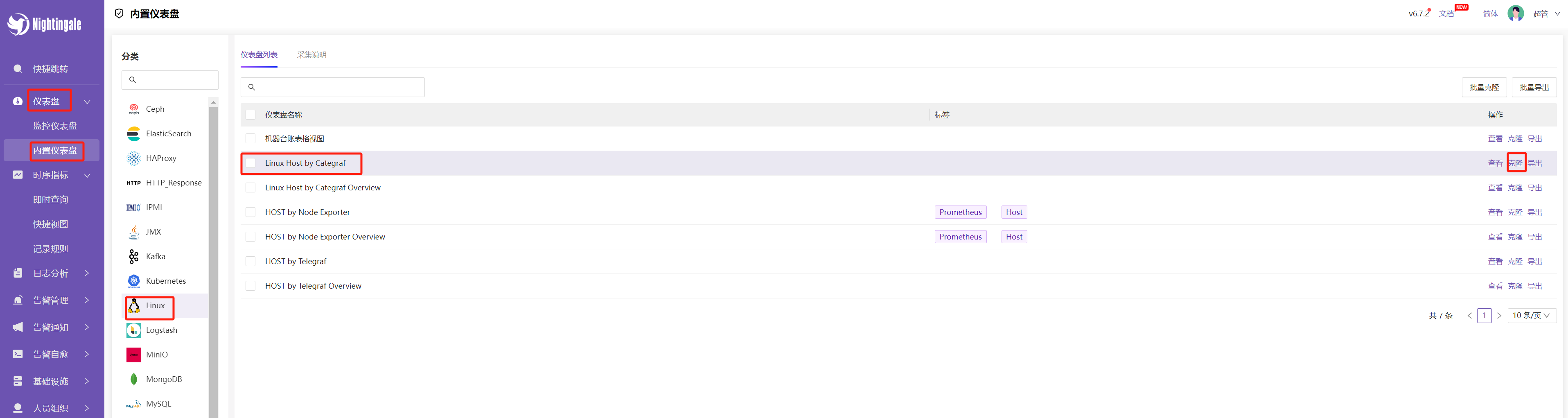Open the 文档 documentation link
1568x418 pixels.
click(x=1446, y=14)
